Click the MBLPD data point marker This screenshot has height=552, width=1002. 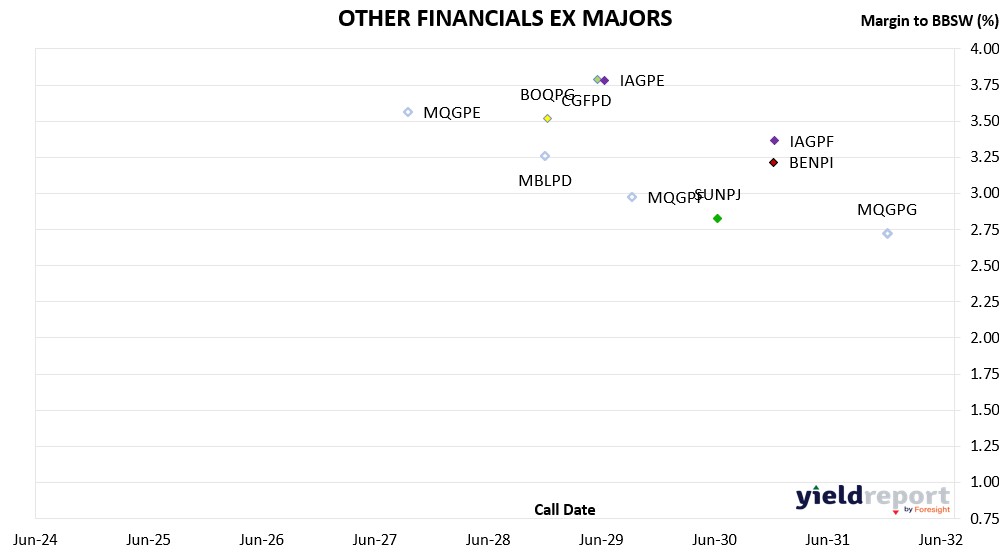[x=545, y=156]
